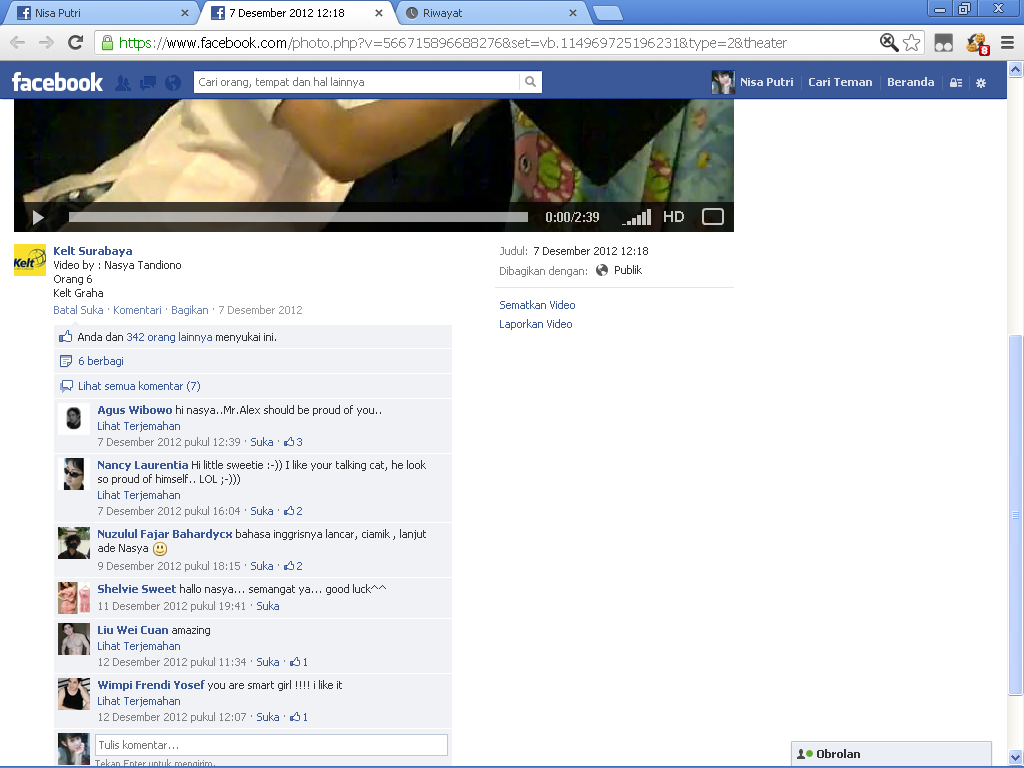Click Sematkan Video link
1024x768 pixels.
[537, 305]
